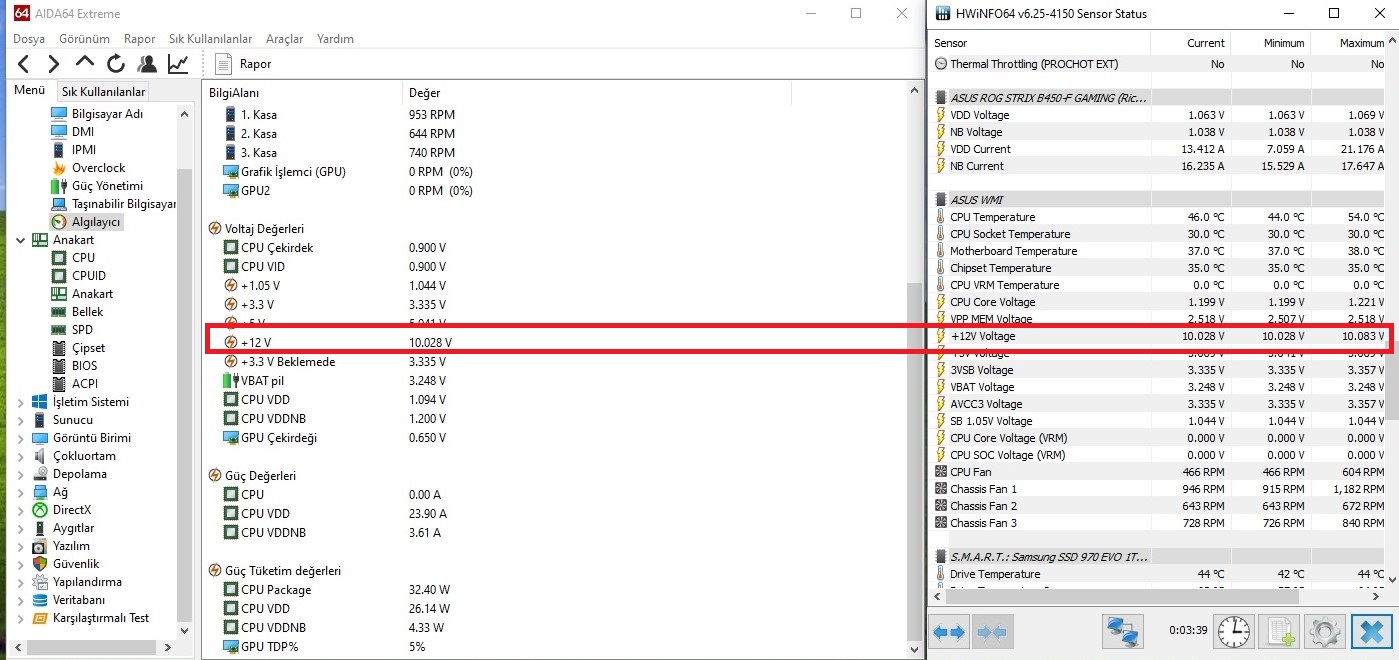Screen dimensions: 1399x660
Task: Select Yazılım in the tree
Action: (71, 546)
